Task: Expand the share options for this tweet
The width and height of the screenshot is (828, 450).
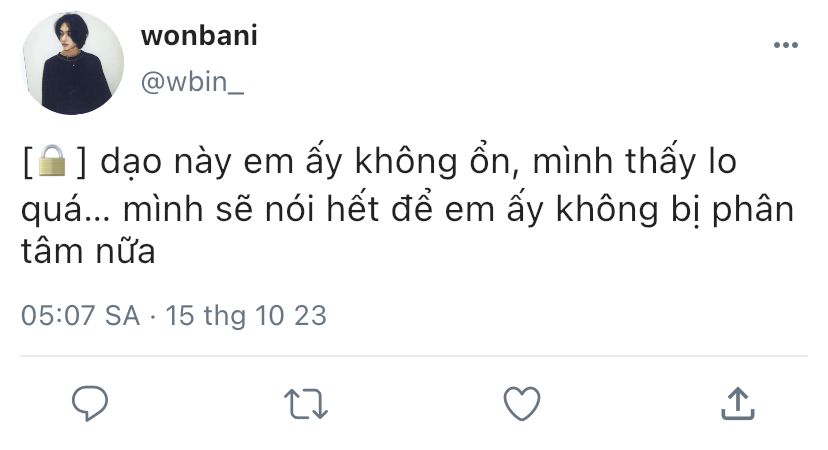Action: point(738,404)
